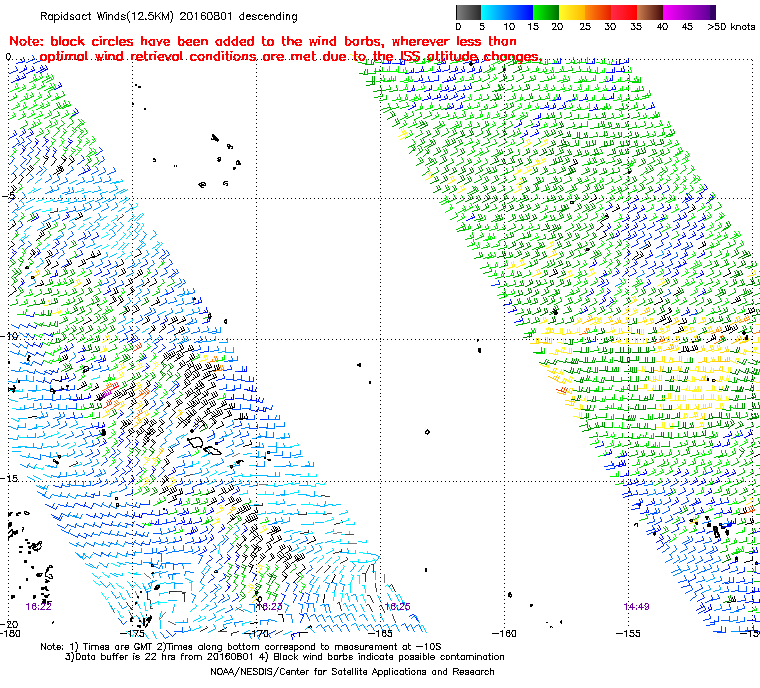This screenshot has width=760, height=688.
Task: Select the red 30-35 knots legend color
Action: [x=624, y=12]
